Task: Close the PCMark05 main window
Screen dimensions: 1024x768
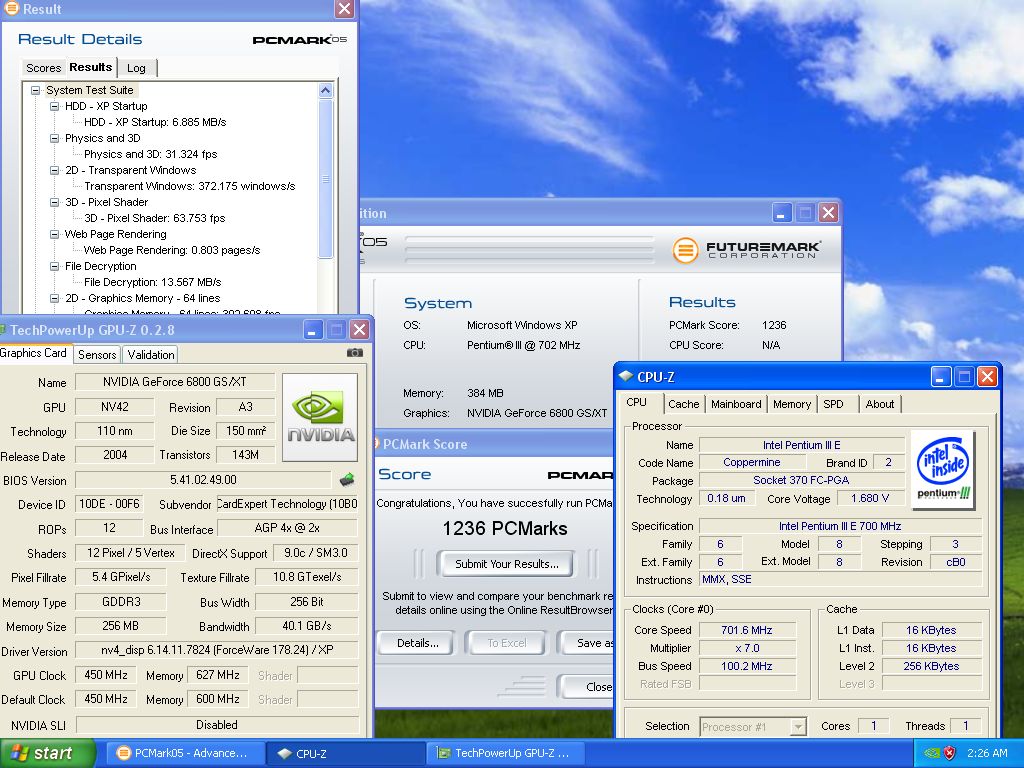Action: click(828, 213)
